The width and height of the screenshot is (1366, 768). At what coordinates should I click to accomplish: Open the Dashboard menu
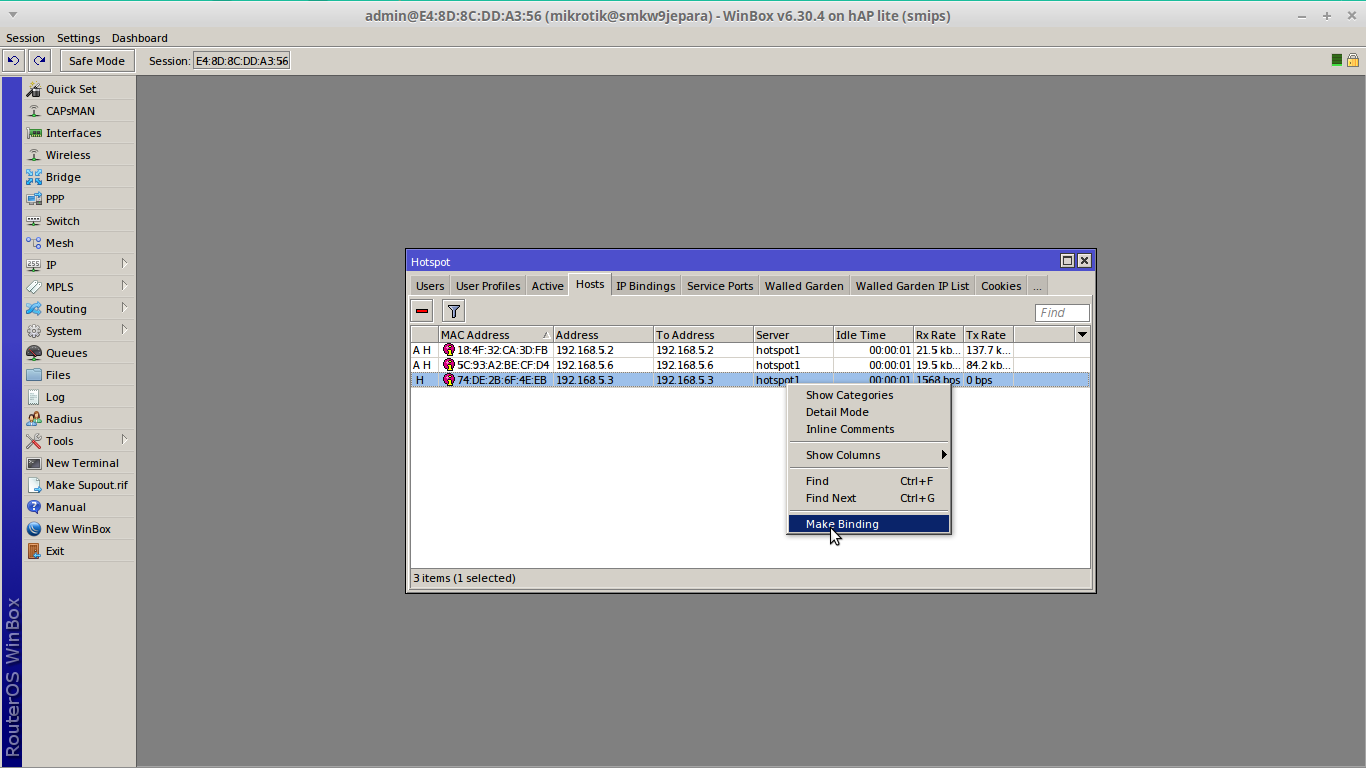(x=140, y=38)
